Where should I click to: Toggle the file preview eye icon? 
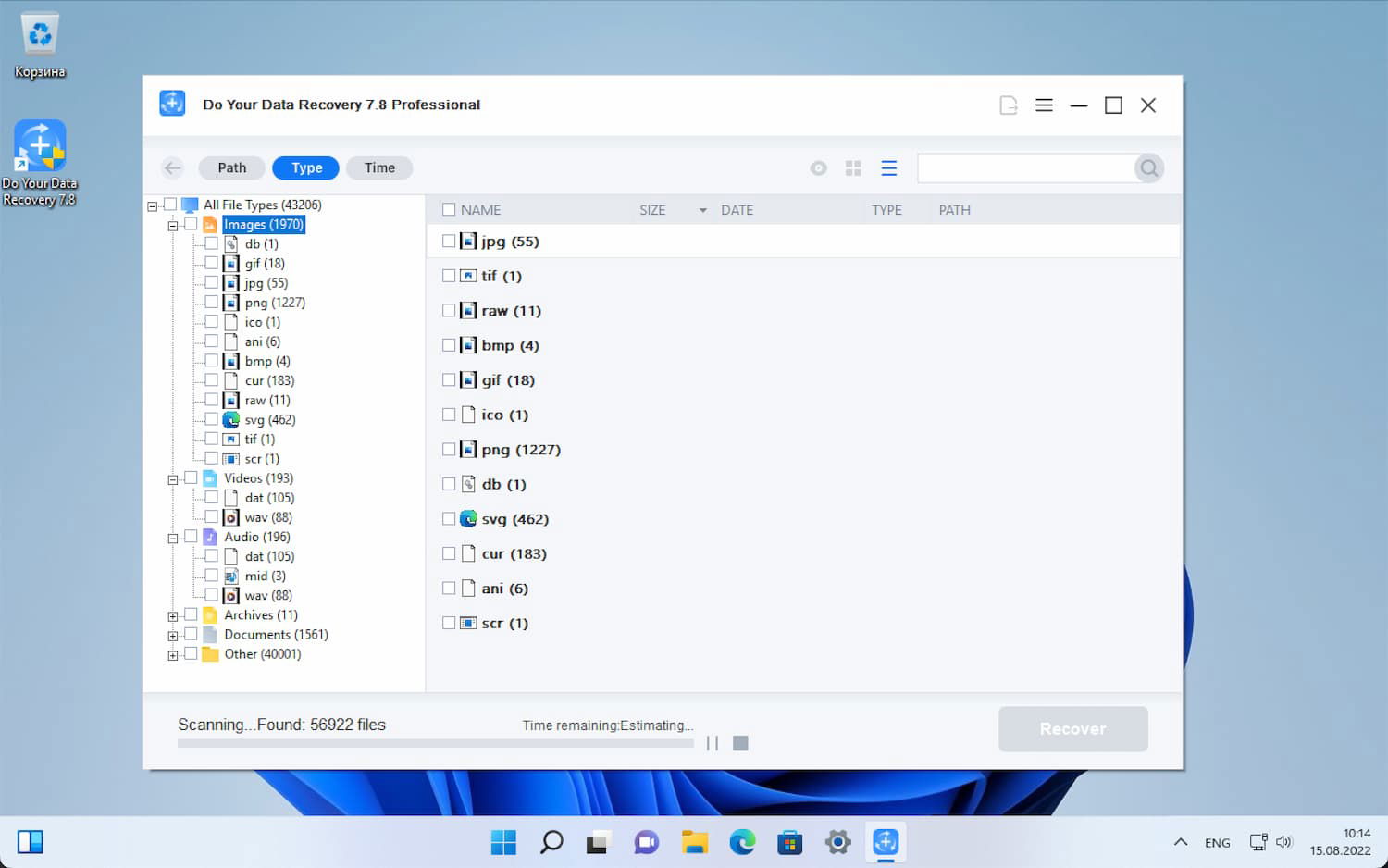pyautogui.click(x=818, y=167)
